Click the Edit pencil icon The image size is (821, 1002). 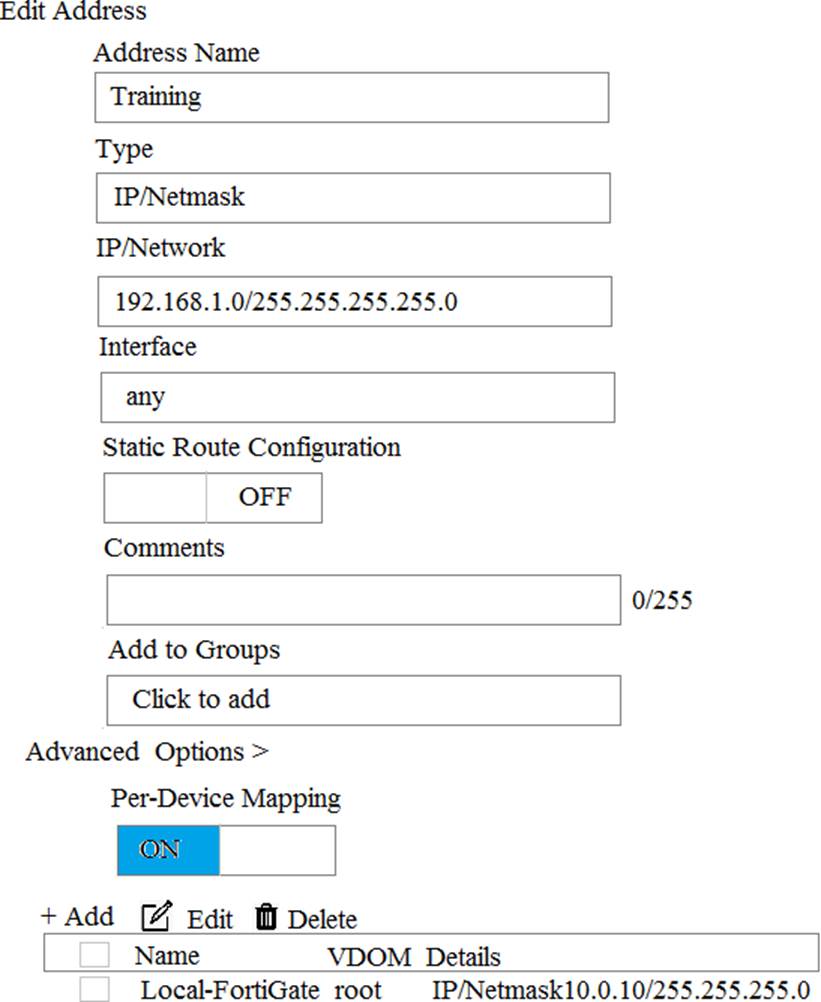[155, 917]
